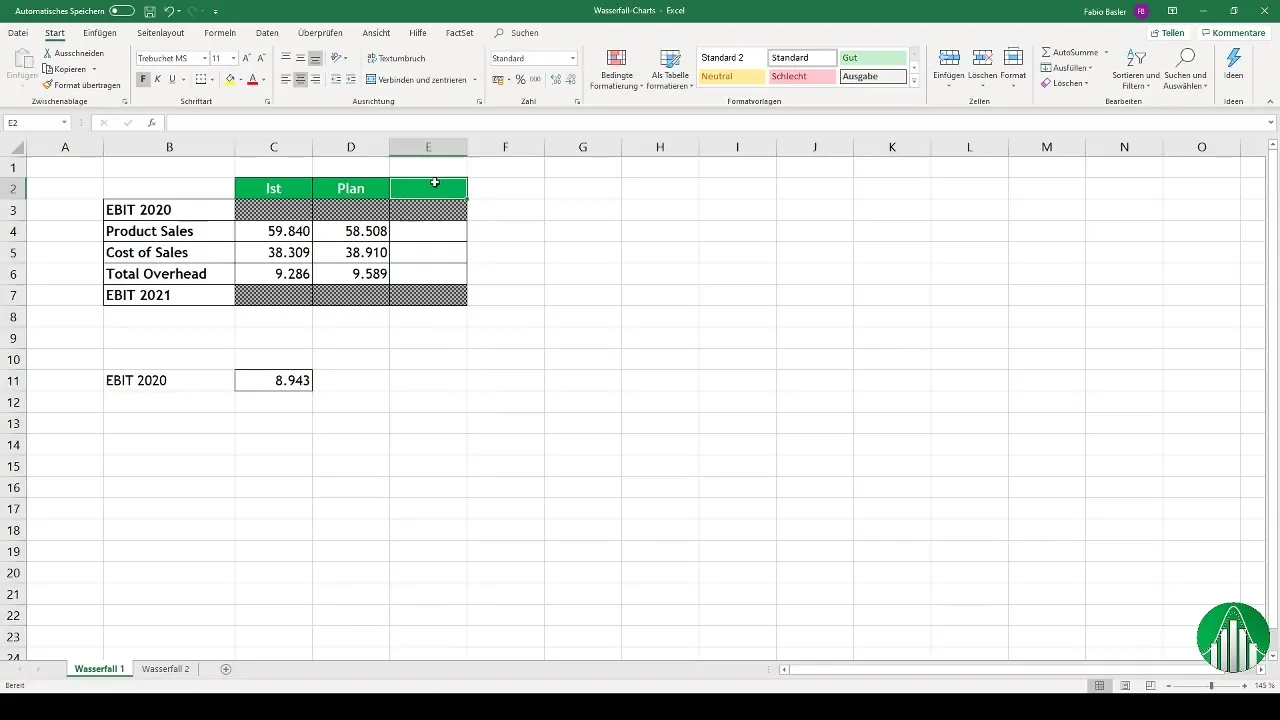Toggle the Automatisches Speichern switch
The image size is (1280, 720).
[x=121, y=10]
